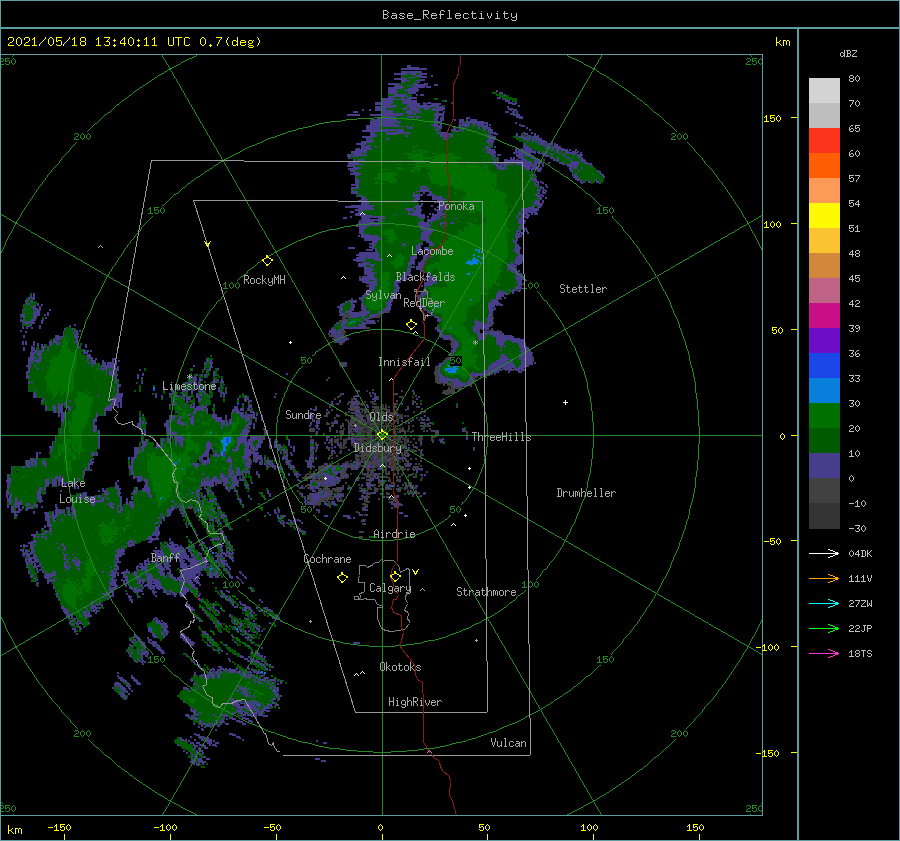Click the 18TS legend label
The height and width of the screenshot is (841, 900).
tap(860, 654)
